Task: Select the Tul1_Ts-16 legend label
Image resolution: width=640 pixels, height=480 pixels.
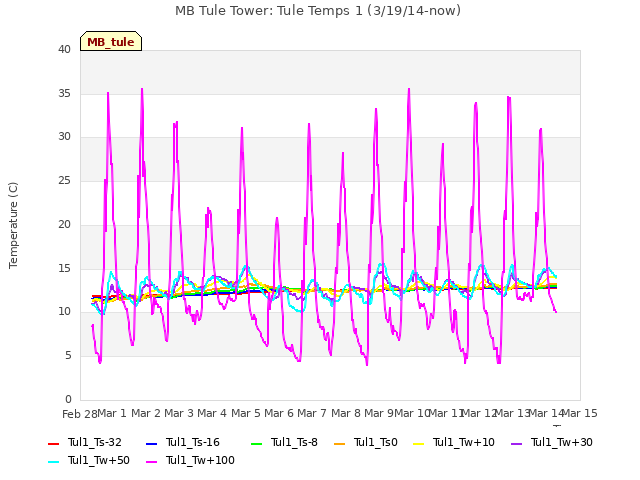Action: [193, 442]
